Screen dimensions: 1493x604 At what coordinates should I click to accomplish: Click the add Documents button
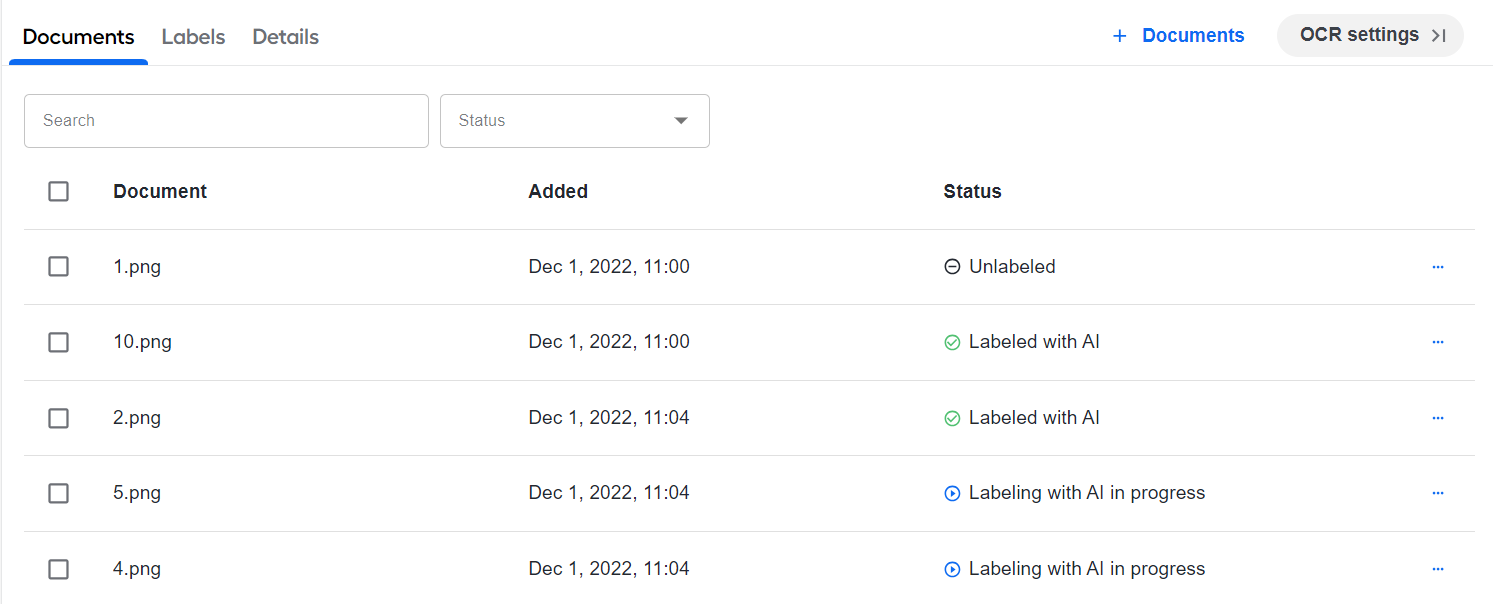(x=1178, y=36)
